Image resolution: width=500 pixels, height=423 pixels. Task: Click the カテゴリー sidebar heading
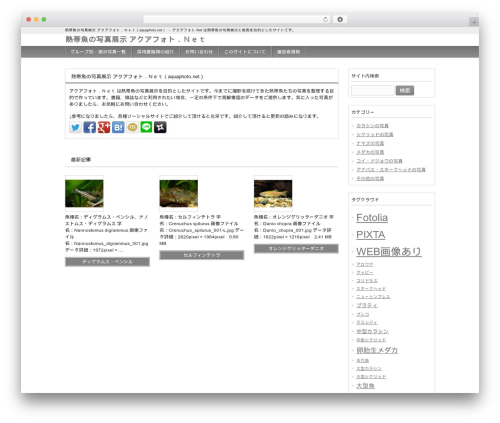(x=363, y=112)
